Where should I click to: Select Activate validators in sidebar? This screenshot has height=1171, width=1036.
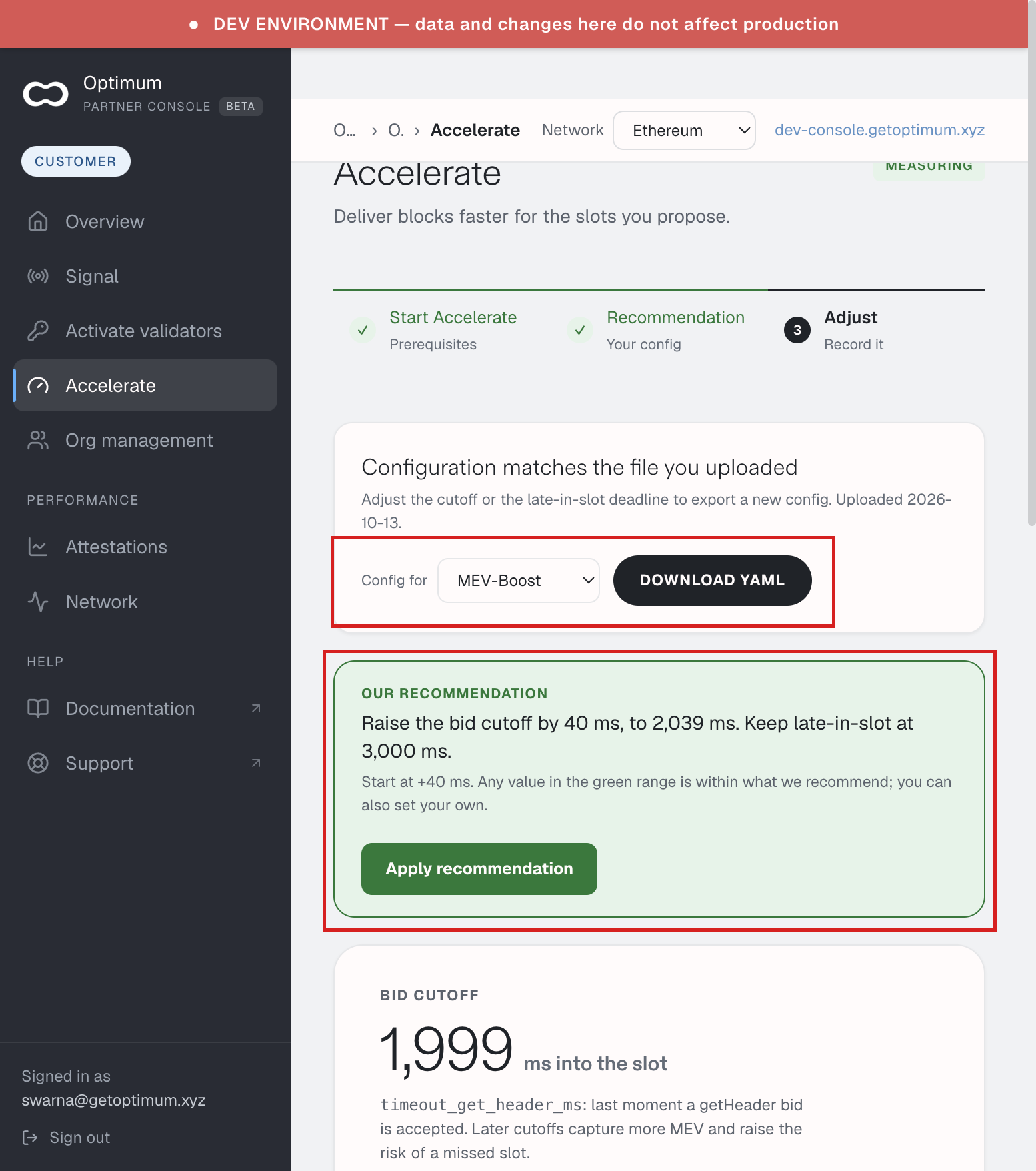coord(145,331)
